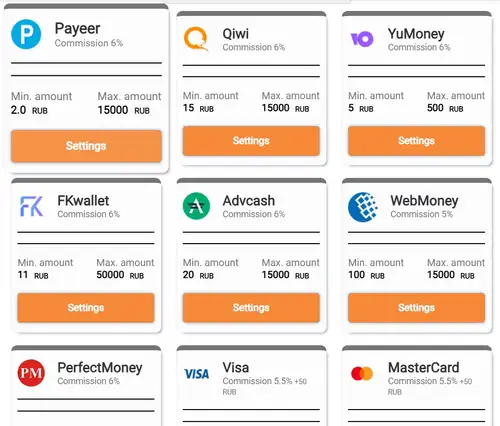500x426 pixels.
Task: Select the PerfectMoney card title
Action: point(100,368)
